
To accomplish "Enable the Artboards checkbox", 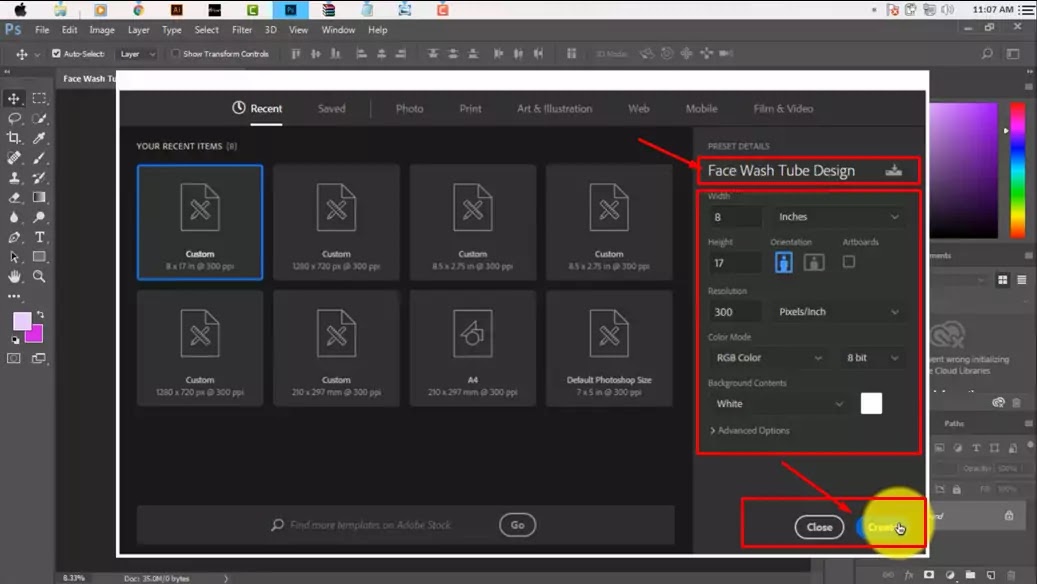I will click(849, 262).
